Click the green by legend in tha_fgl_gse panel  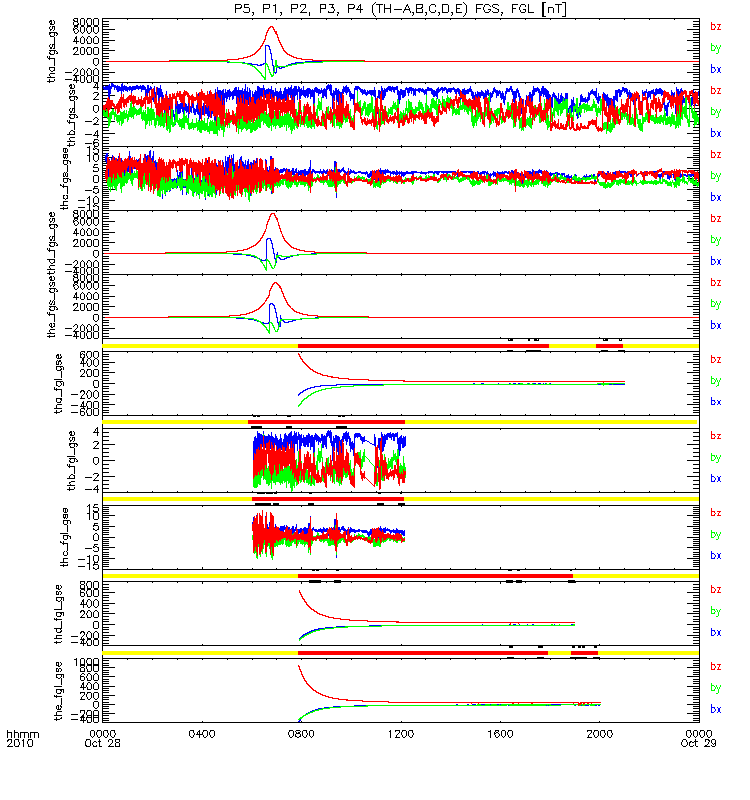tap(716, 381)
